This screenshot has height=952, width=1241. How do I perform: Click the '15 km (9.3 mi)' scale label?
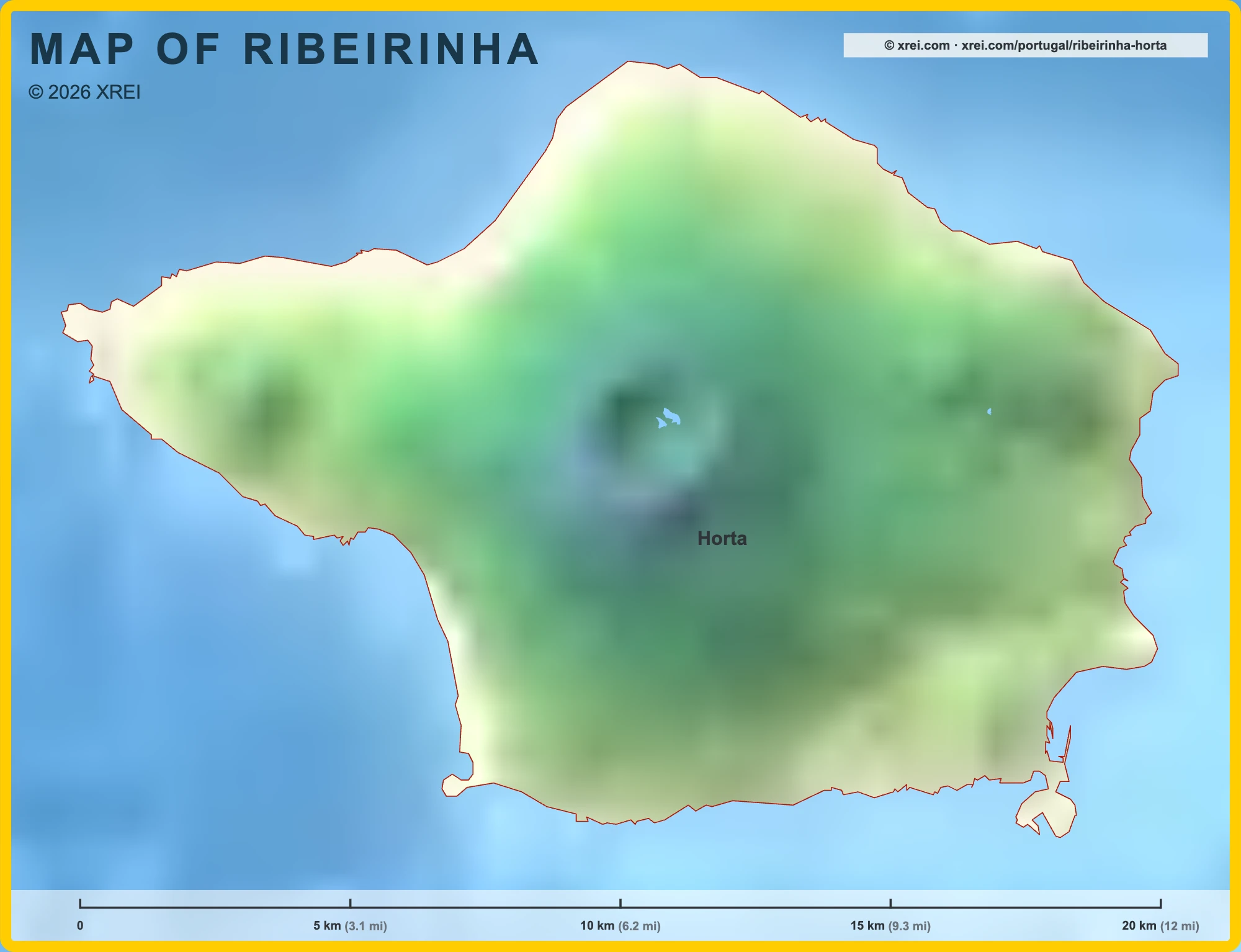pyautogui.click(x=890, y=925)
